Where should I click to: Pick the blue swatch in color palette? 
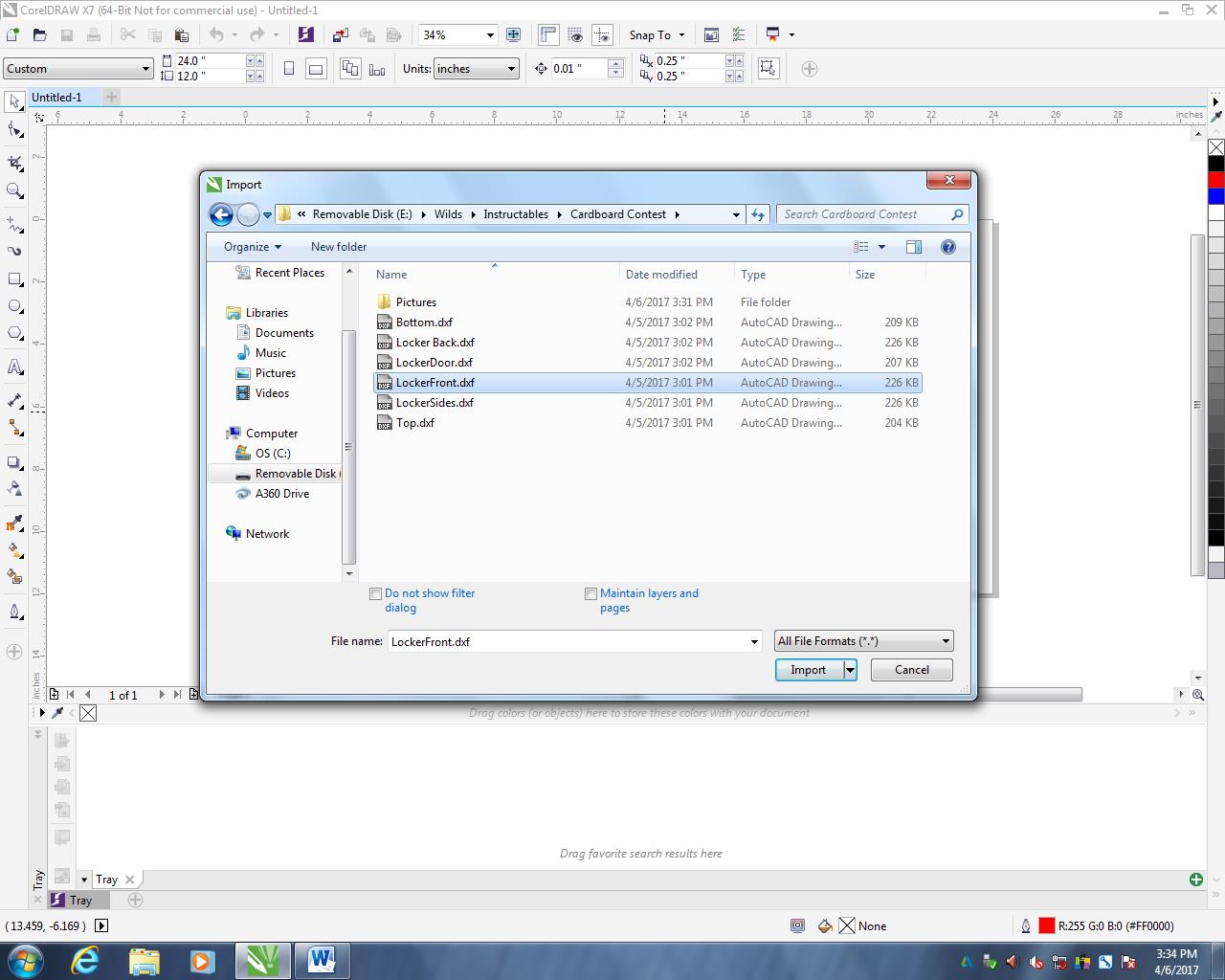[1216, 196]
